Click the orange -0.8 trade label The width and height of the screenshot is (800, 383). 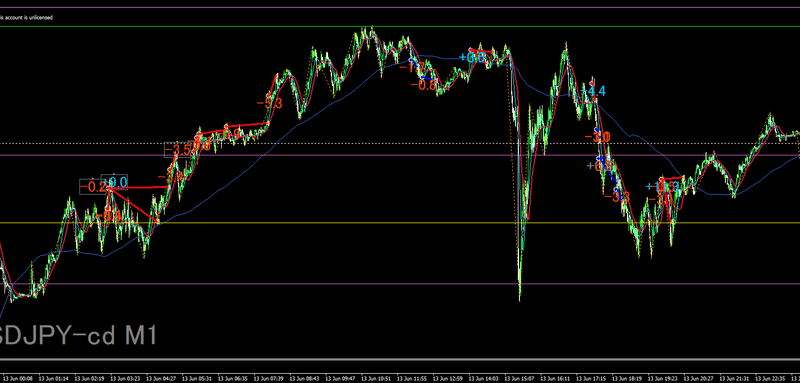[423, 85]
